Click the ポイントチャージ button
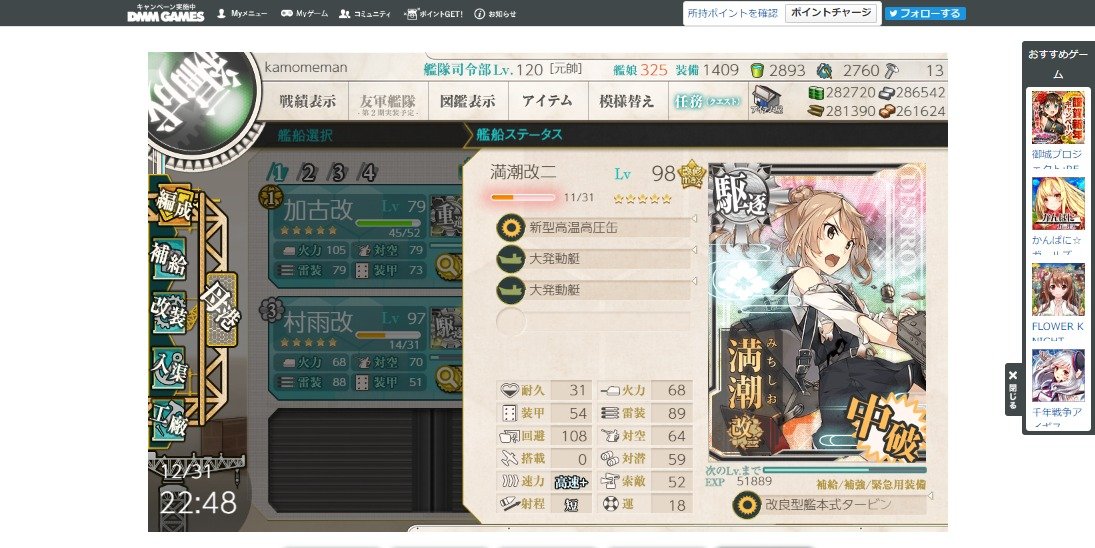Image resolution: width=1095 pixels, height=548 pixels. coord(831,13)
